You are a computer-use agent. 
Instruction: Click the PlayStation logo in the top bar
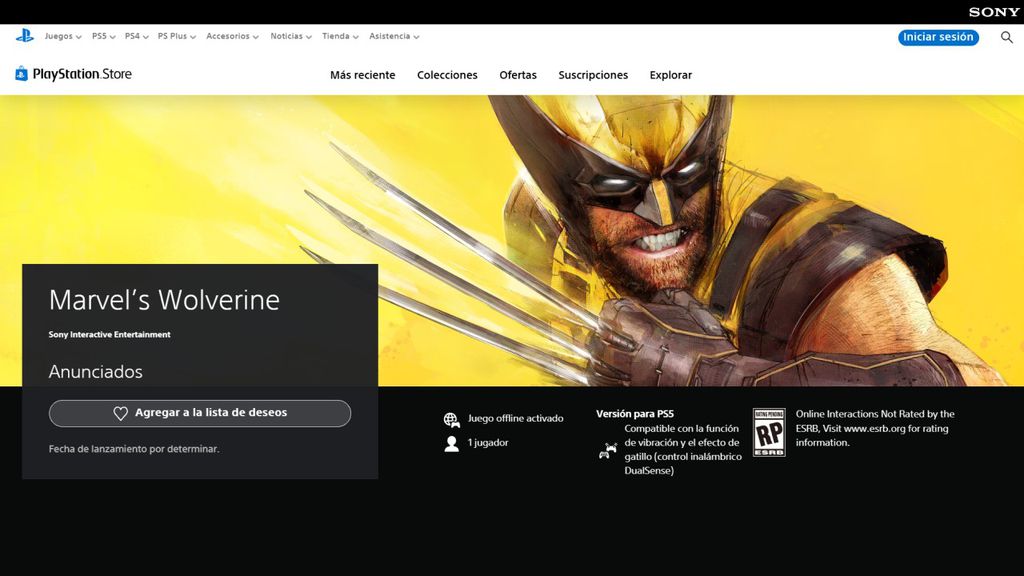(24, 36)
